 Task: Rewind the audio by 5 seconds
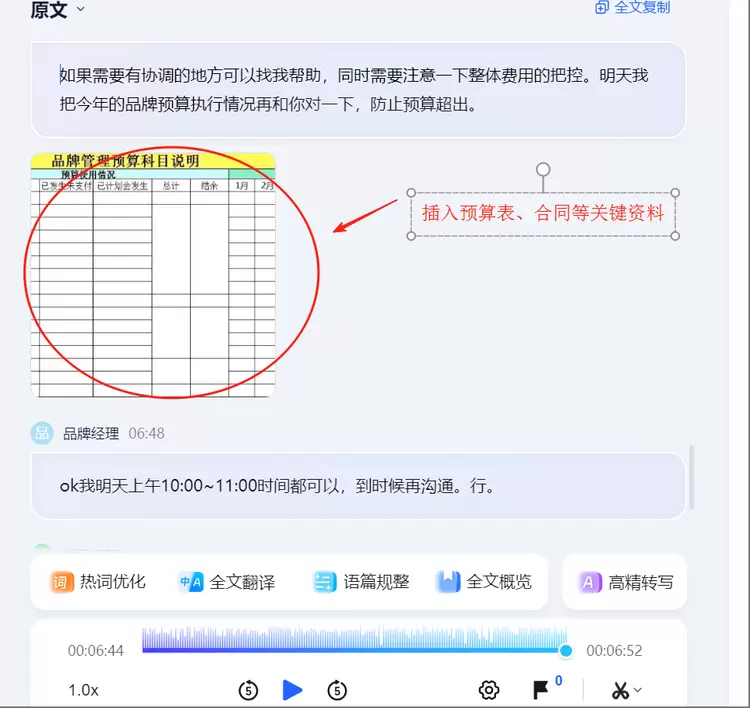(x=248, y=690)
